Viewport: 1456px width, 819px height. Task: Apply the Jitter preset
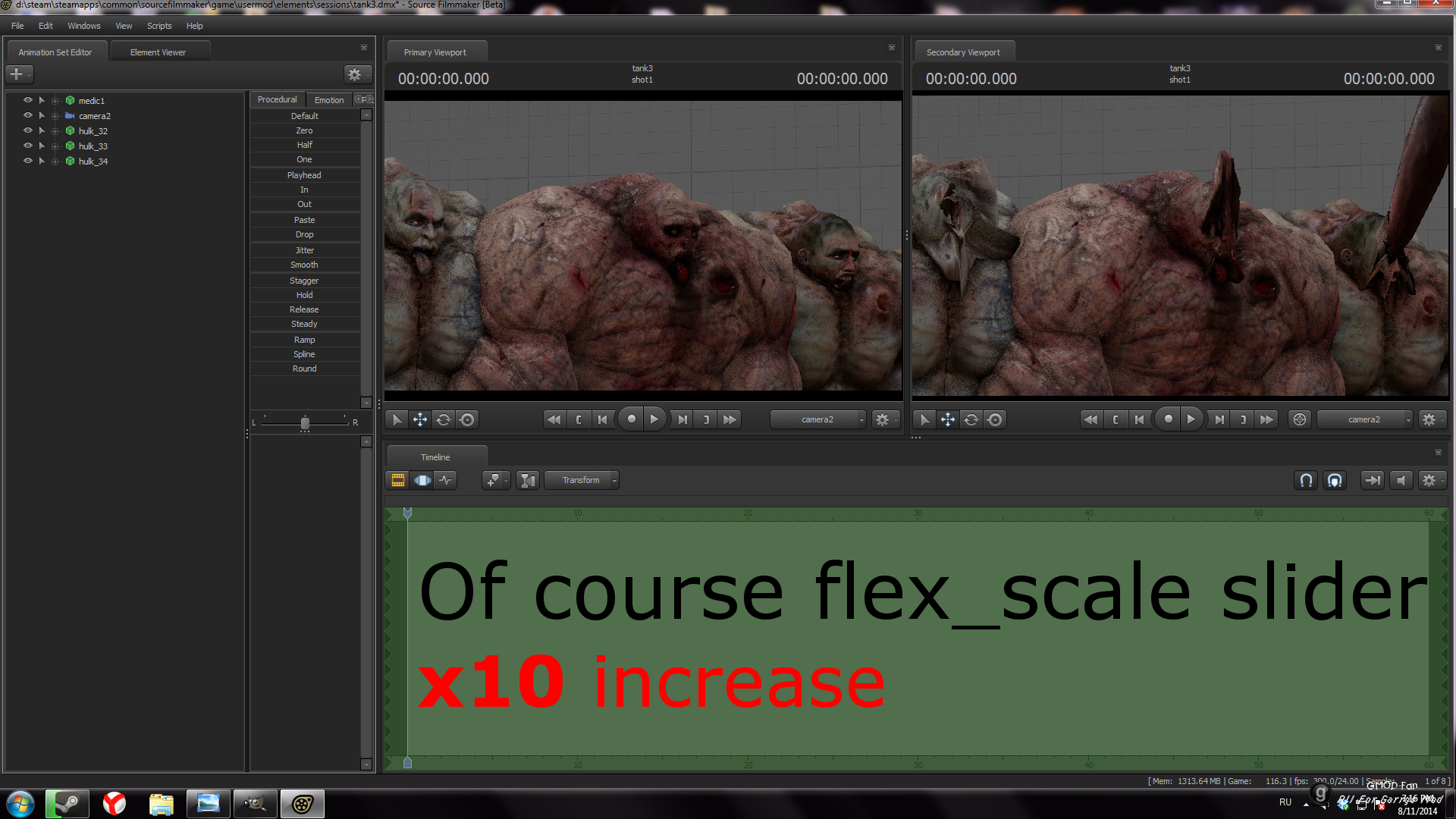point(305,250)
